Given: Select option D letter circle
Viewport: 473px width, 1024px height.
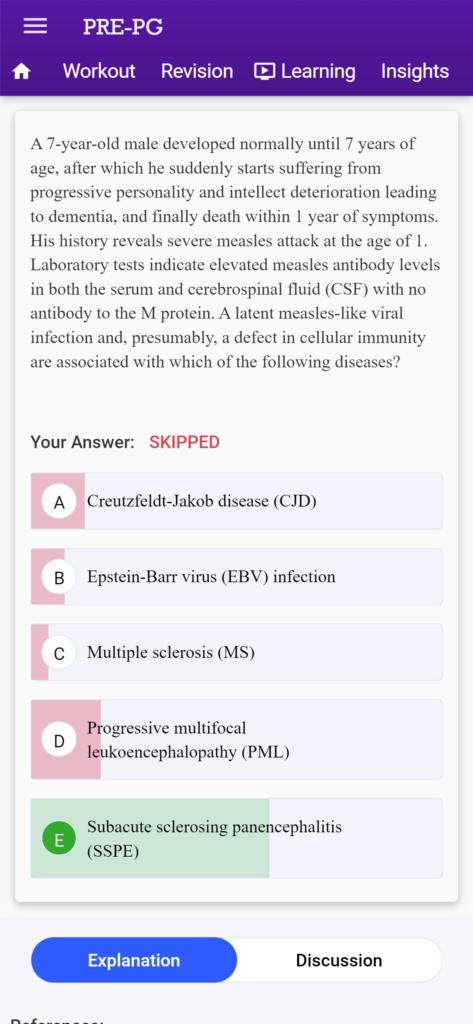Looking at the screenshot, I should [59, 741].
